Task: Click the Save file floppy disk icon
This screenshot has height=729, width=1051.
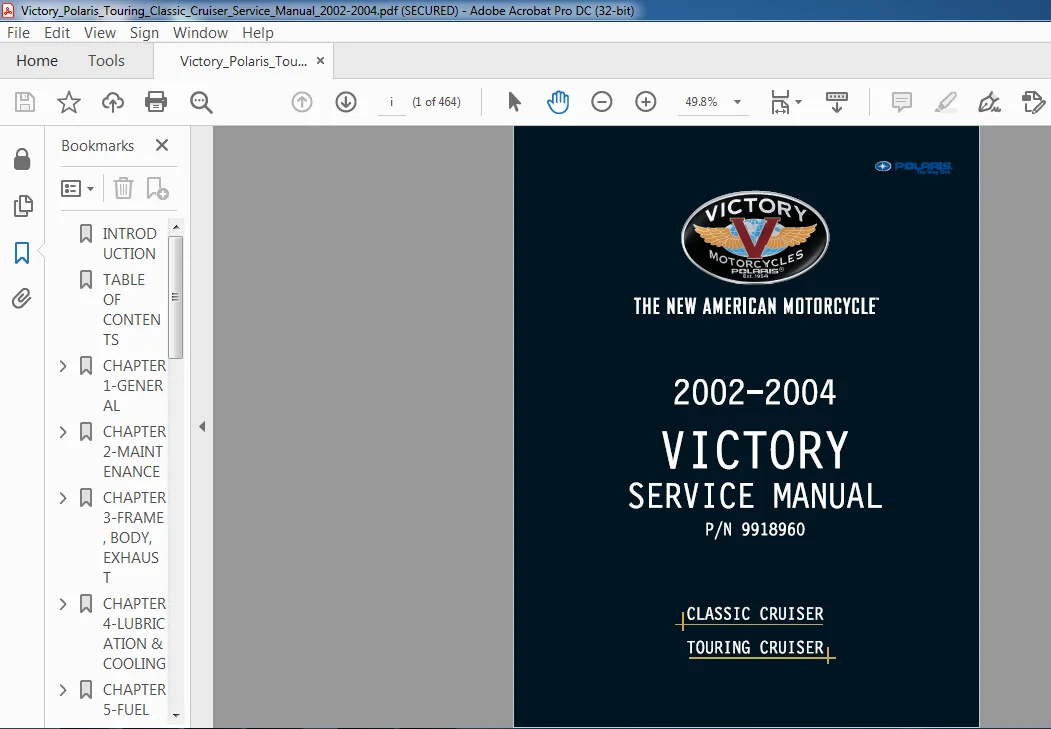Action: pos(25,102)
